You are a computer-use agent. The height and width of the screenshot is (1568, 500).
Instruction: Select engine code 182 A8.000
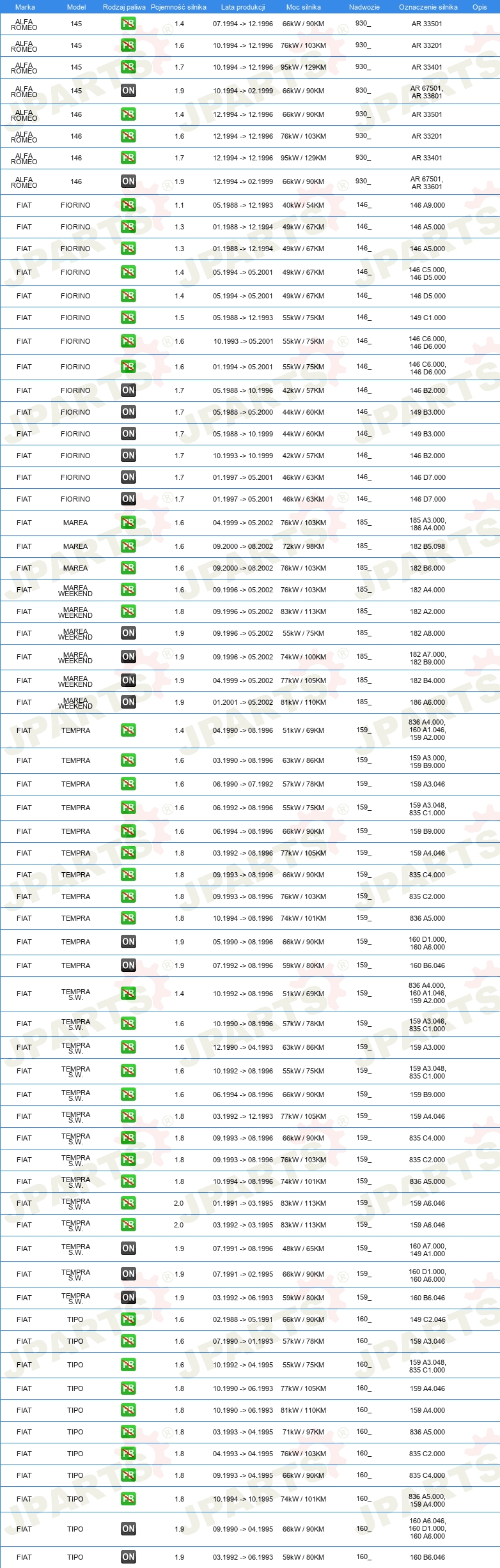pos(427,633)
